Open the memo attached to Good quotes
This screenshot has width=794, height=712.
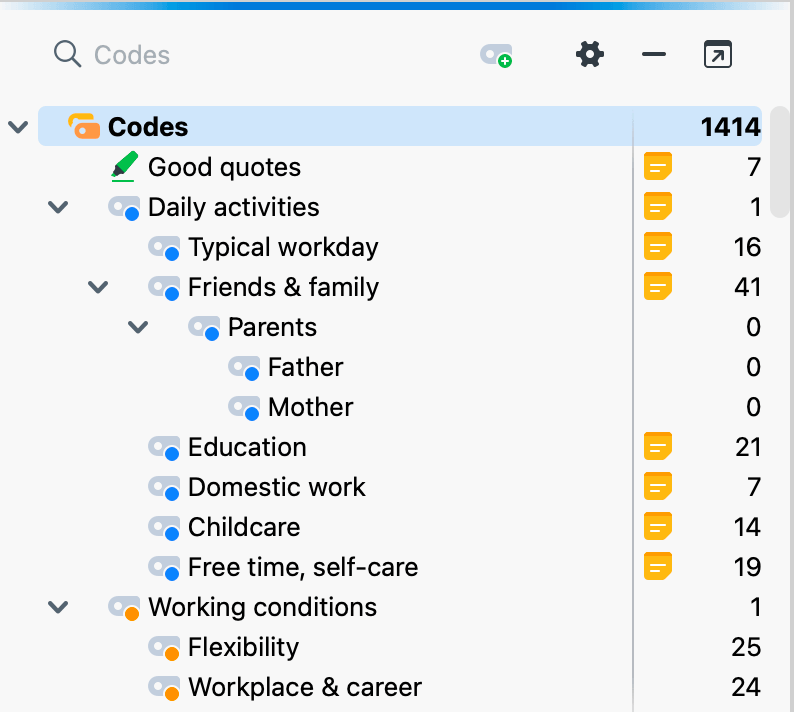click(658, 166)
